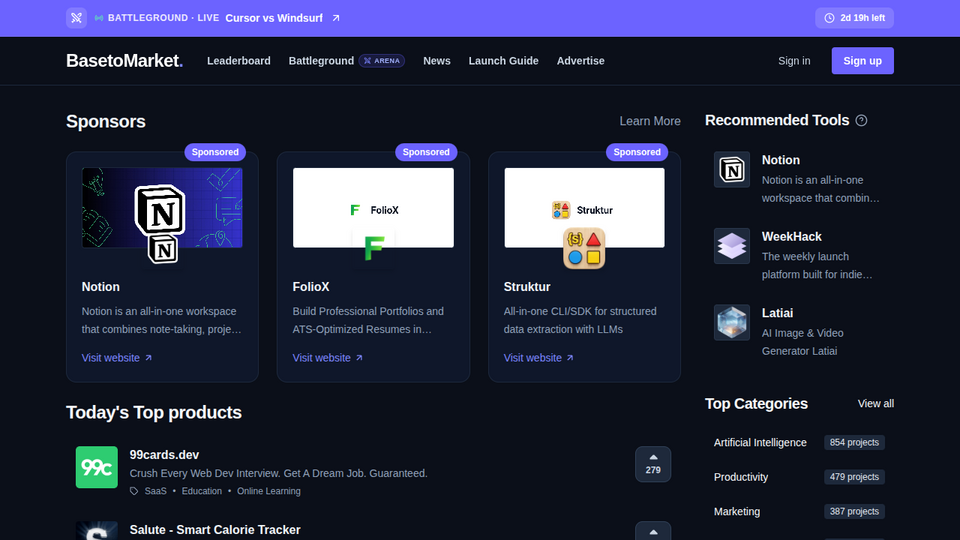Click the SaaS tag under 99cards.dev
The image size is (960, 540).
tap(156, 491)
